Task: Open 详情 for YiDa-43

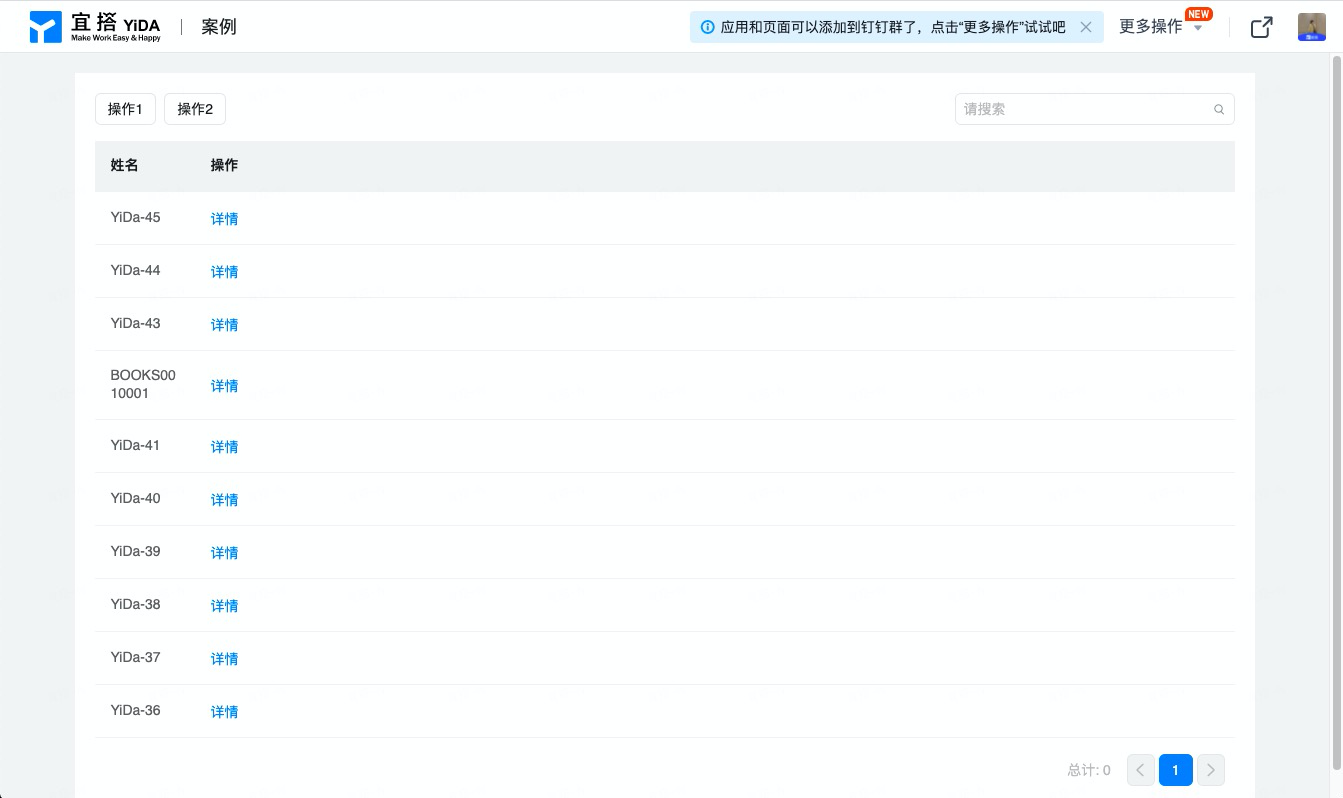Action: click(x=224, y=325)
